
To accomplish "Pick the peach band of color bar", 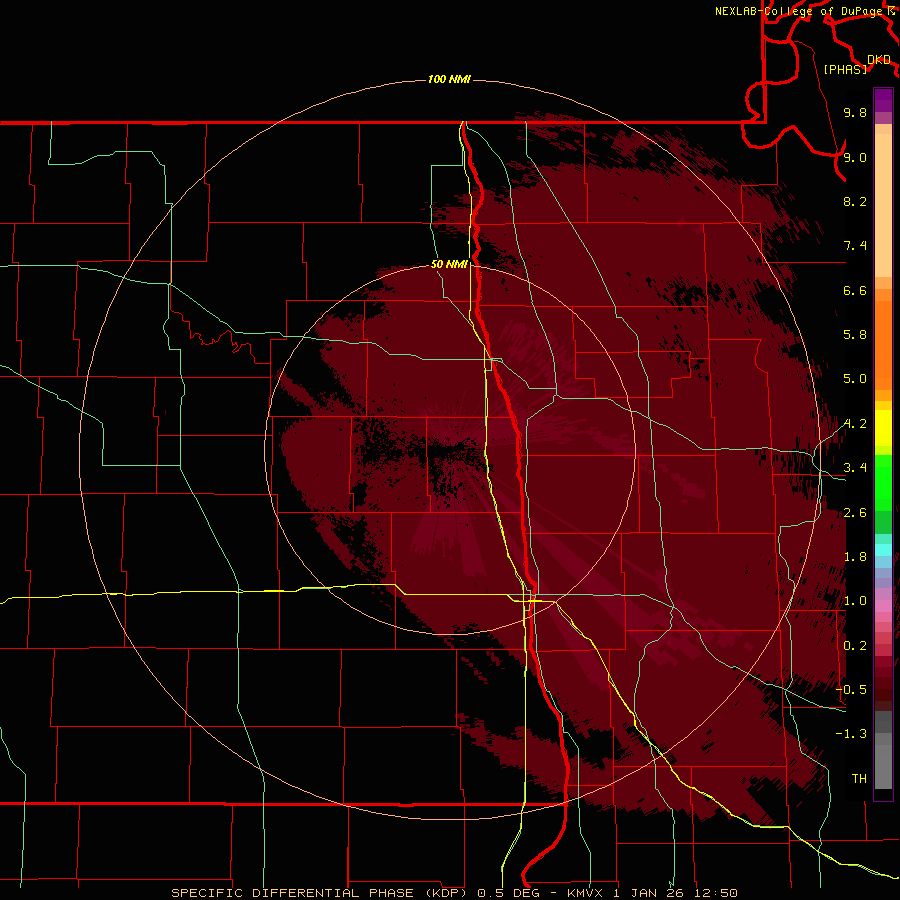I will 883,207.
